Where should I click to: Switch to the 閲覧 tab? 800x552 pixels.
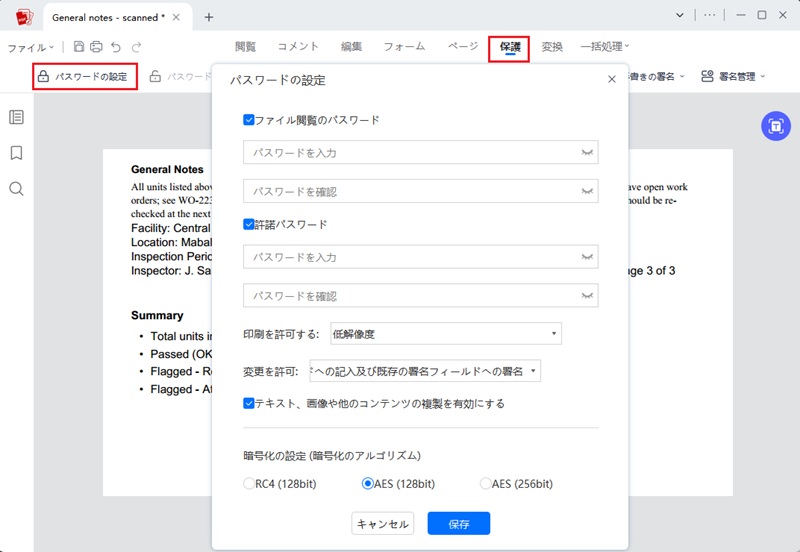245,46
